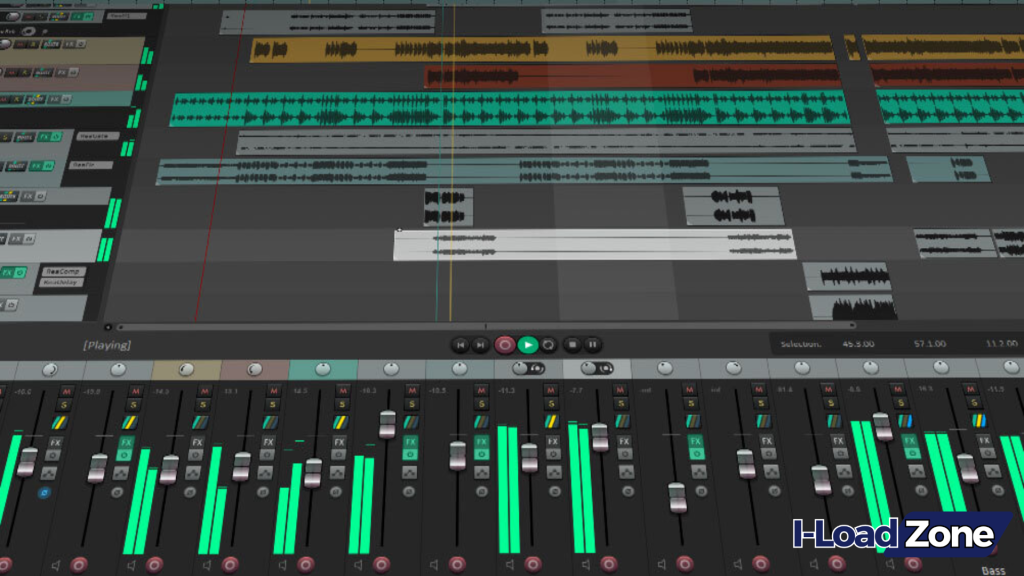Pause playback using the Pause button

(593, 345)
